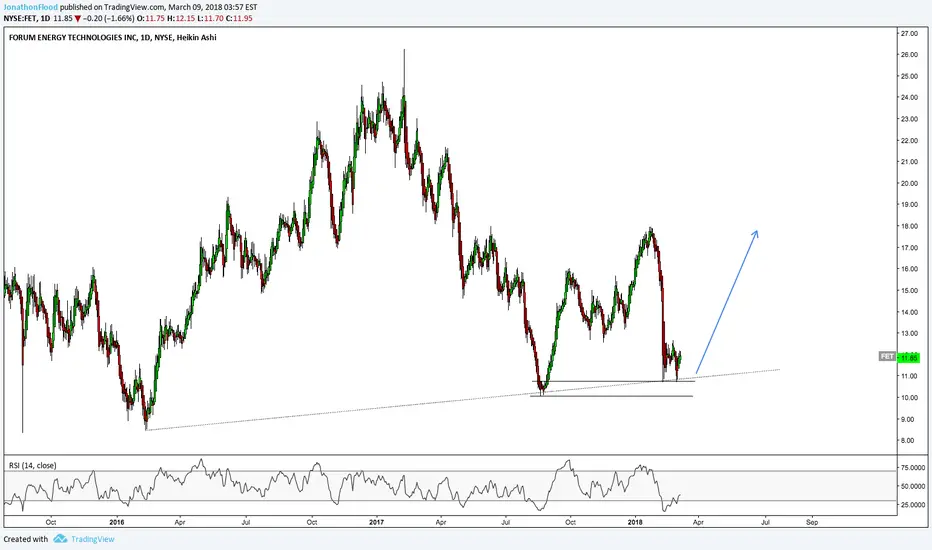Screen dimensions: 932x550
Task: Click the 27.00 price axis label
Action: pos(909,33)
